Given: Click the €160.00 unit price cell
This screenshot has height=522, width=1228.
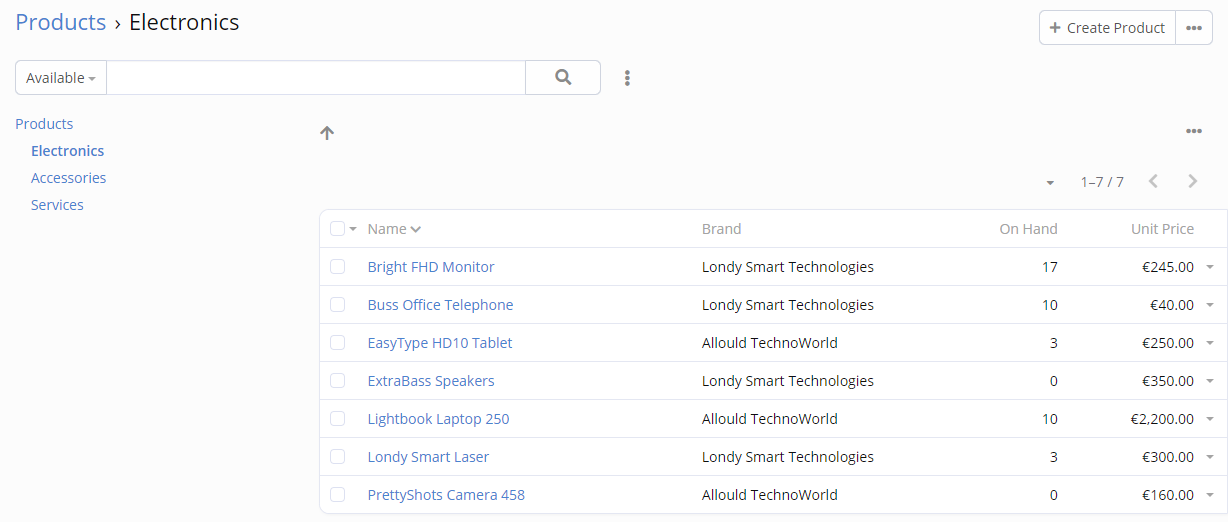Looking at the screenshot, I should tap(1168, 495).
